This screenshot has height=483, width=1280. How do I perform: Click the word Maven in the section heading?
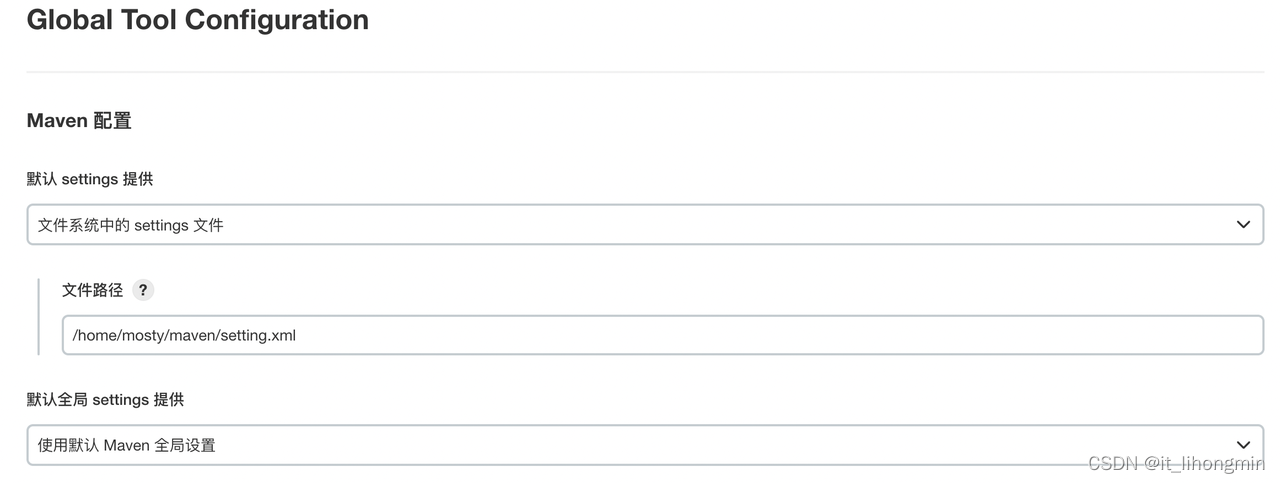[x=57, y=121]
